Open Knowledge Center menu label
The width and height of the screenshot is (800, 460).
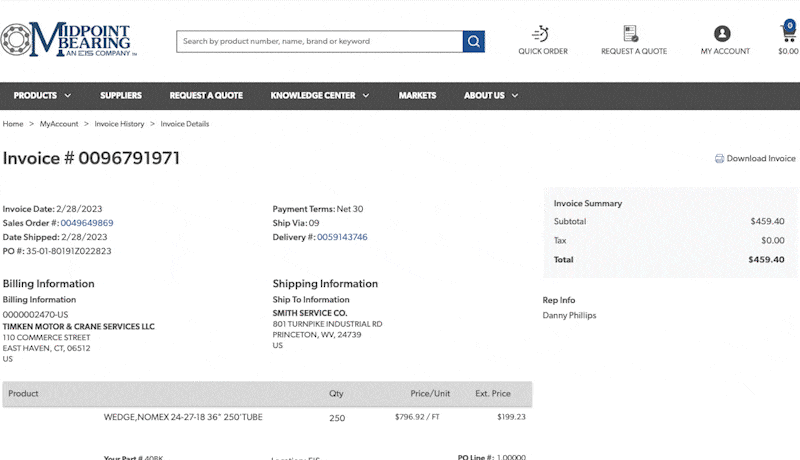[313, 95]
